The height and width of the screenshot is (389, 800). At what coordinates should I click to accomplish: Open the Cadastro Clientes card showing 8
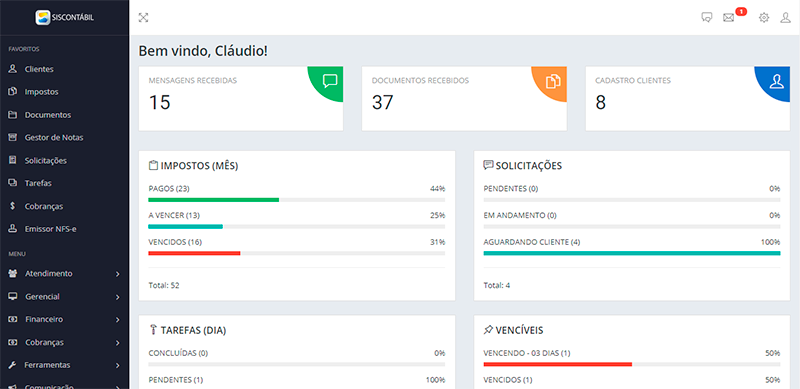tap(688, 99)
